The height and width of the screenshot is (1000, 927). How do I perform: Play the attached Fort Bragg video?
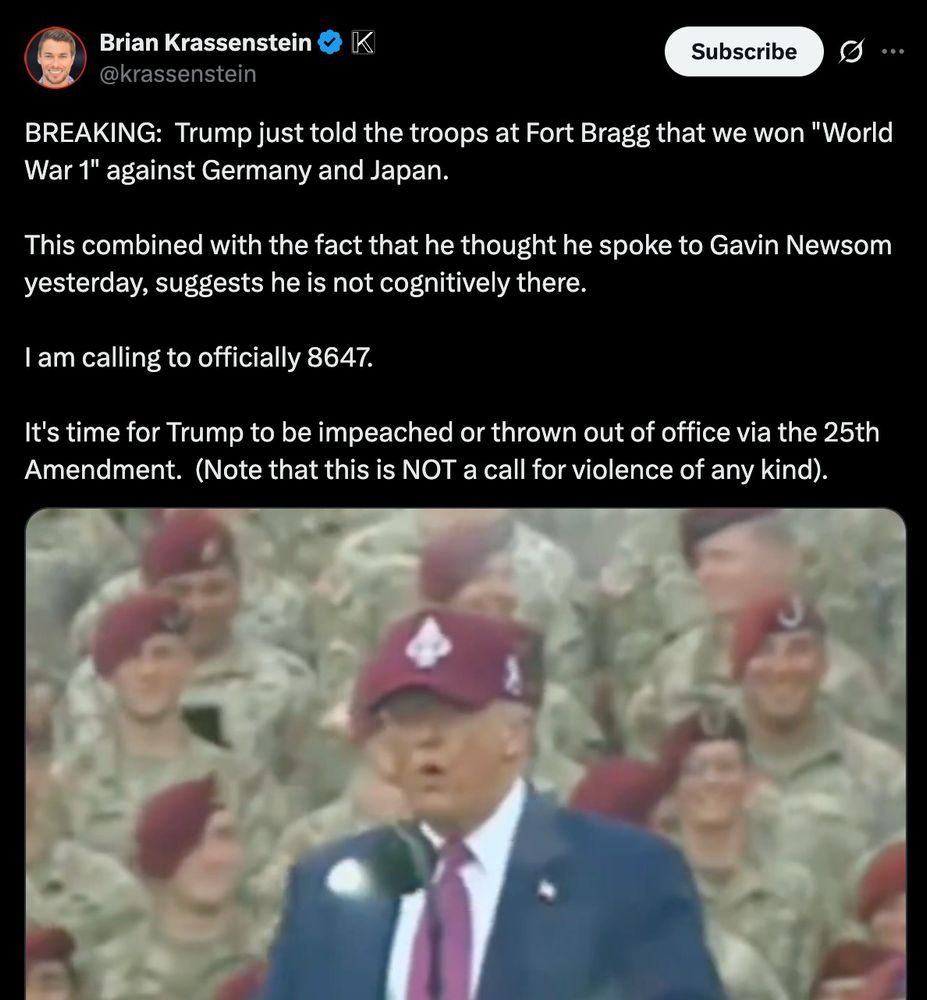tap(465, 754)
